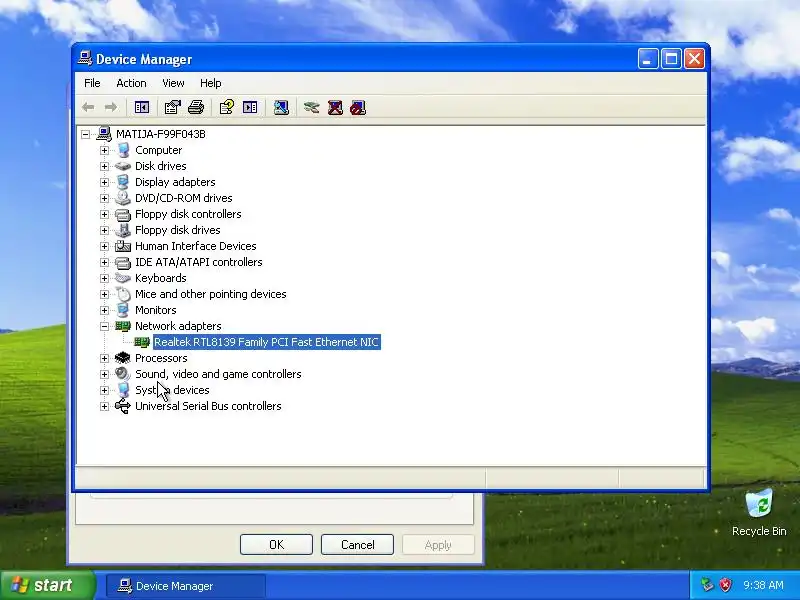Click the MATIJA-F99F043B computer icon

coord(104,134)
